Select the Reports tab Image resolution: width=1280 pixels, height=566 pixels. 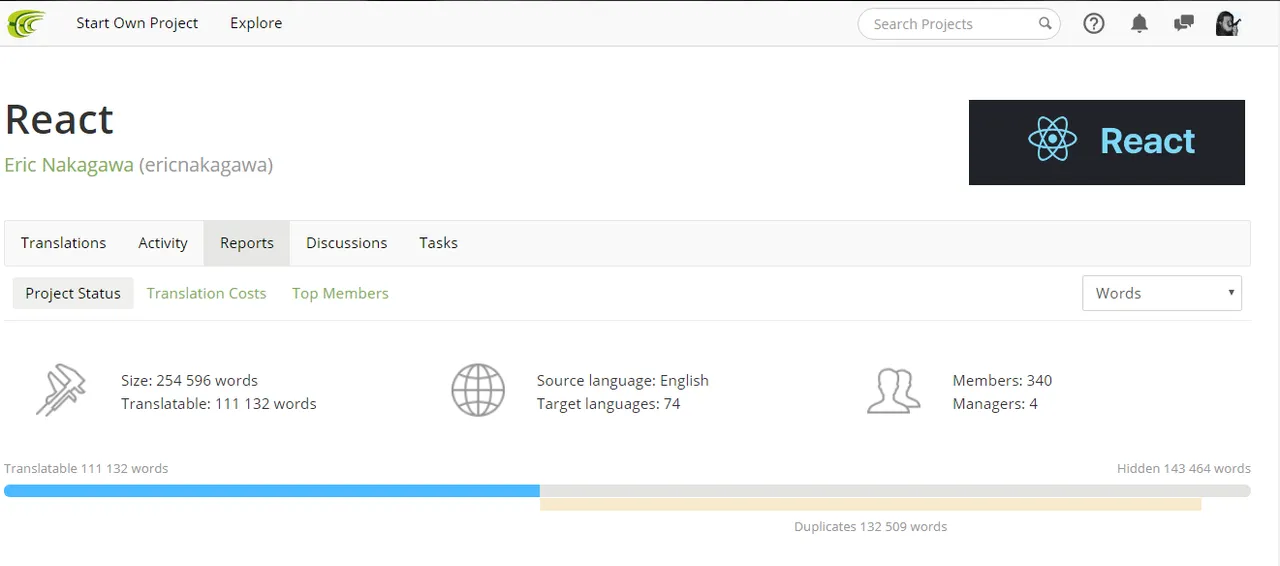pos(247,243)
